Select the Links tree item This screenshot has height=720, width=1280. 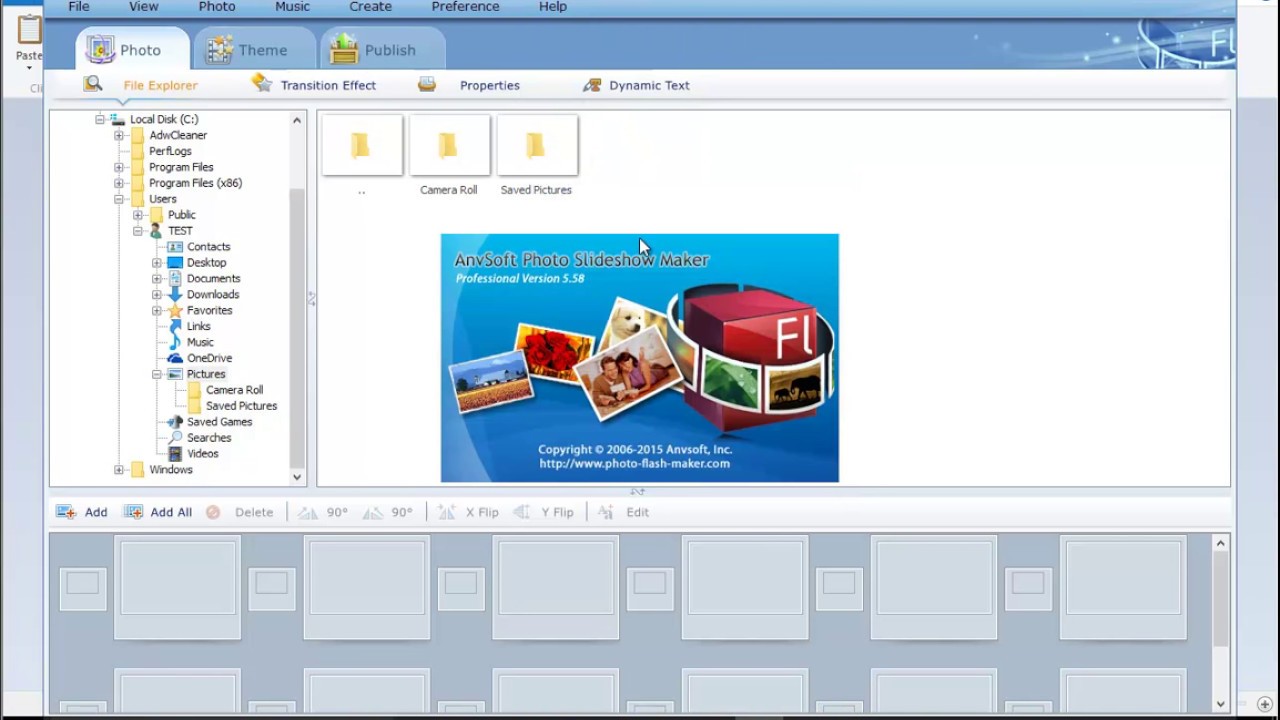click(x=198, y=326)
